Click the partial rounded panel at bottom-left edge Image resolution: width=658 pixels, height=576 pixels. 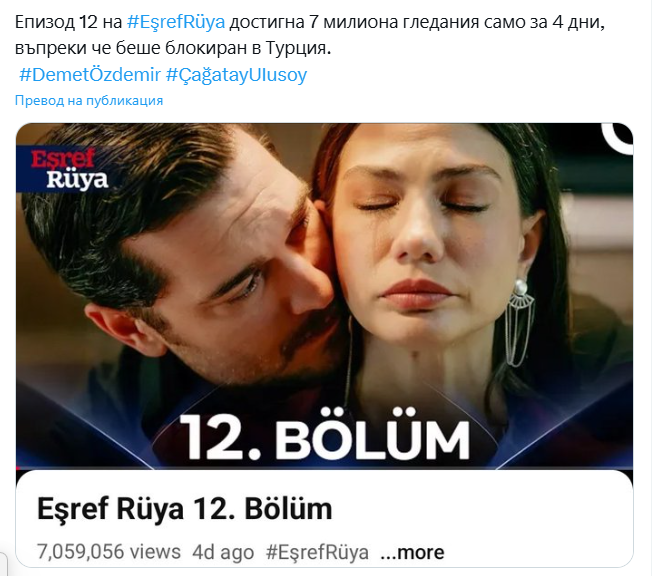pyautogui.click(x=3, y=564)
